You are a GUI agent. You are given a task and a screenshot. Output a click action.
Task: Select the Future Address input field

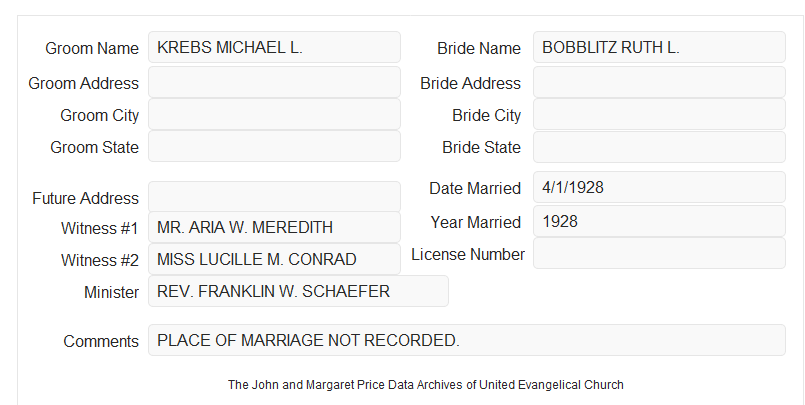point(274,197)
